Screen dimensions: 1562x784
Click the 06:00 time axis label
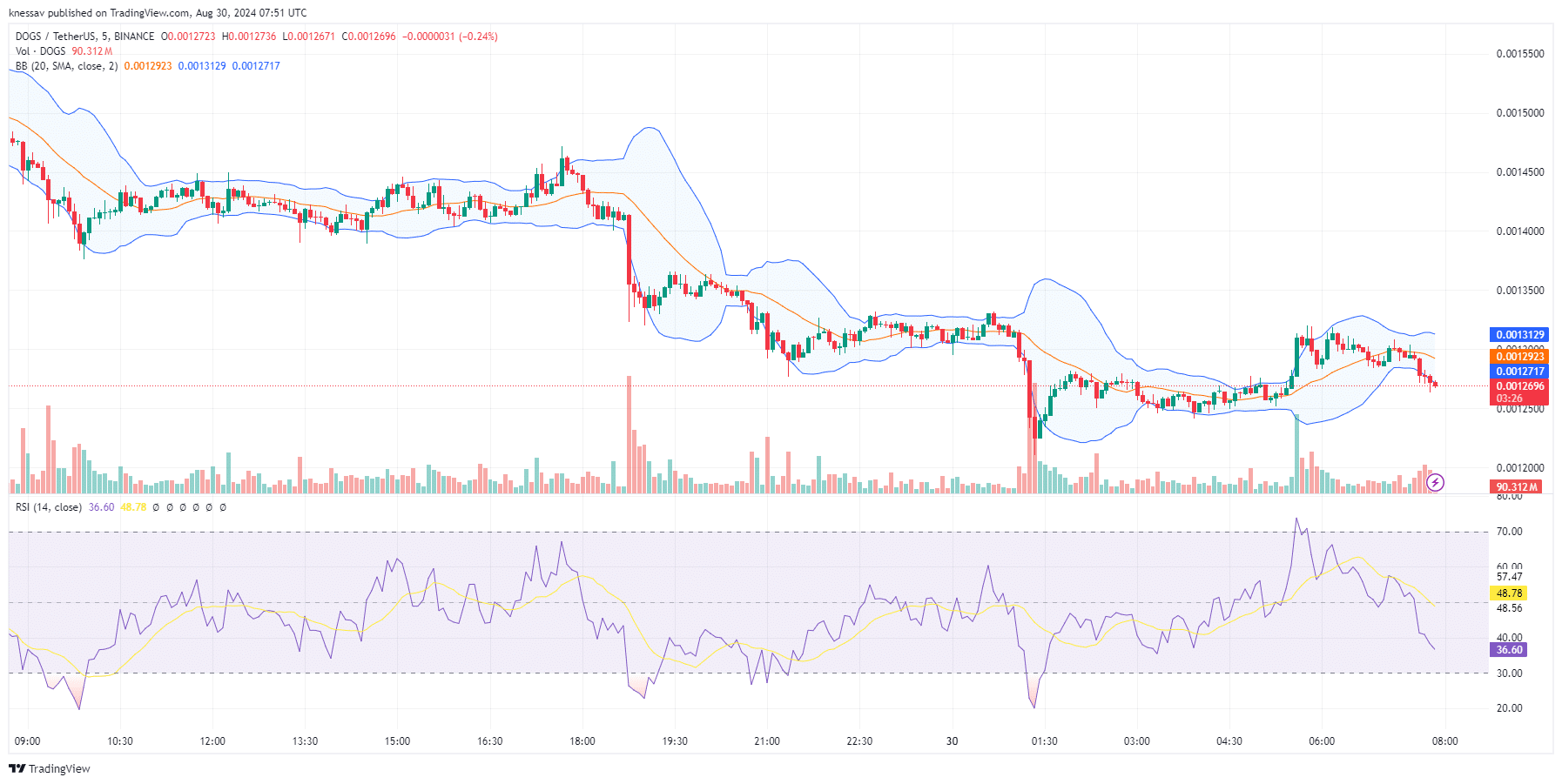(x=1322, y=741)
